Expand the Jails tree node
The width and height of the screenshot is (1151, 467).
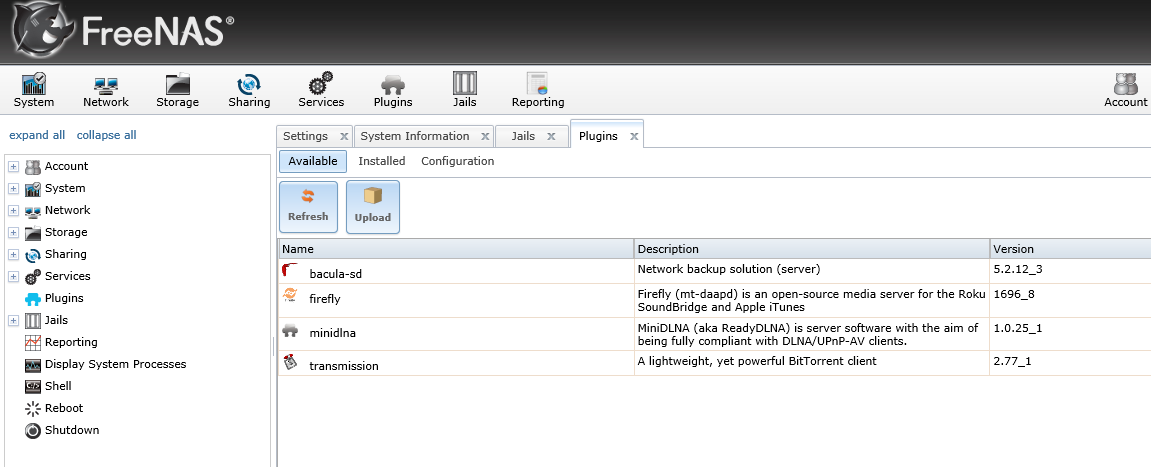pos(13,321)
